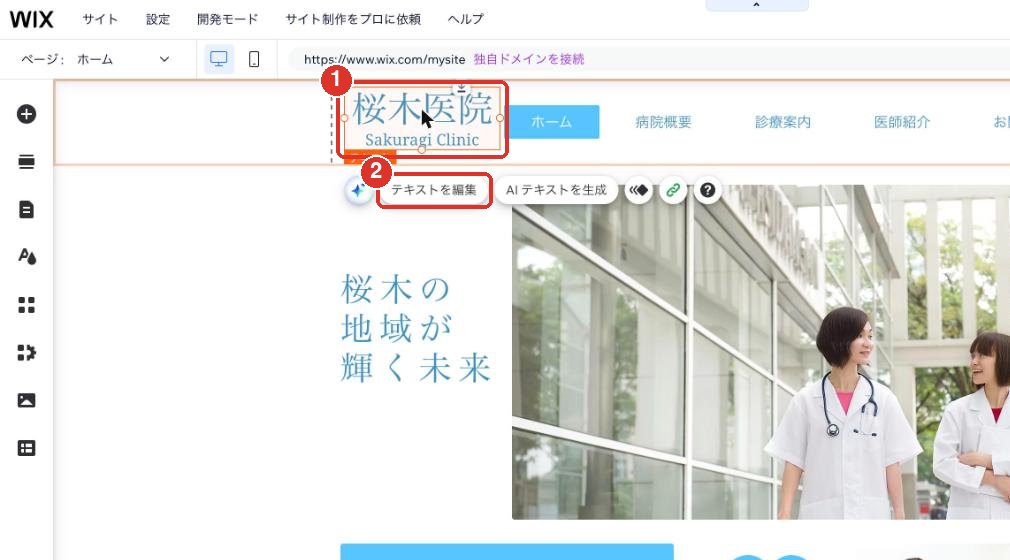Click the Wix logo

(x=31, y=19)
